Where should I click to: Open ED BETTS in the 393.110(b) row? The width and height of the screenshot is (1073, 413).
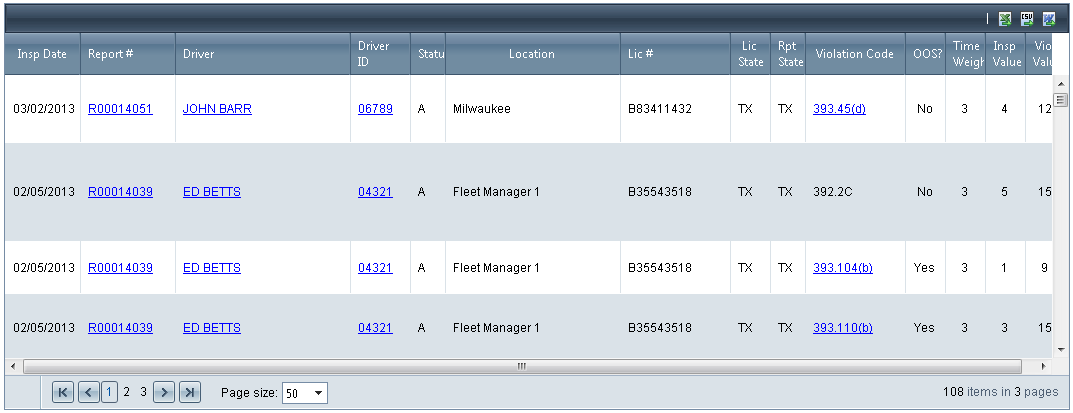click(x=211, y=328)
